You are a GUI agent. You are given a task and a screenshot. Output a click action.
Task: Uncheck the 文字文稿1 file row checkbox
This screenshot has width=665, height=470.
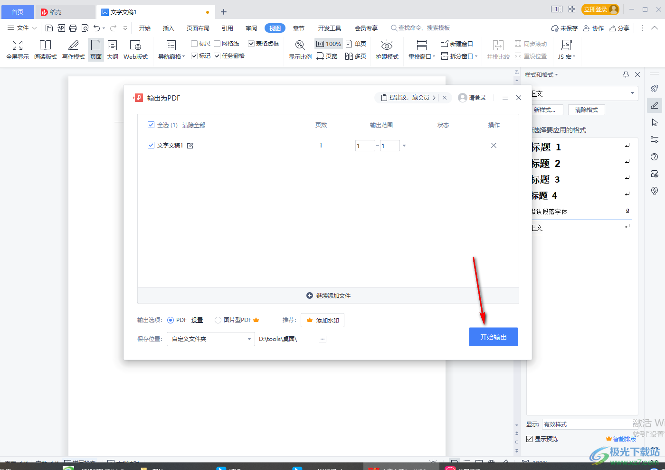point(151,145)
